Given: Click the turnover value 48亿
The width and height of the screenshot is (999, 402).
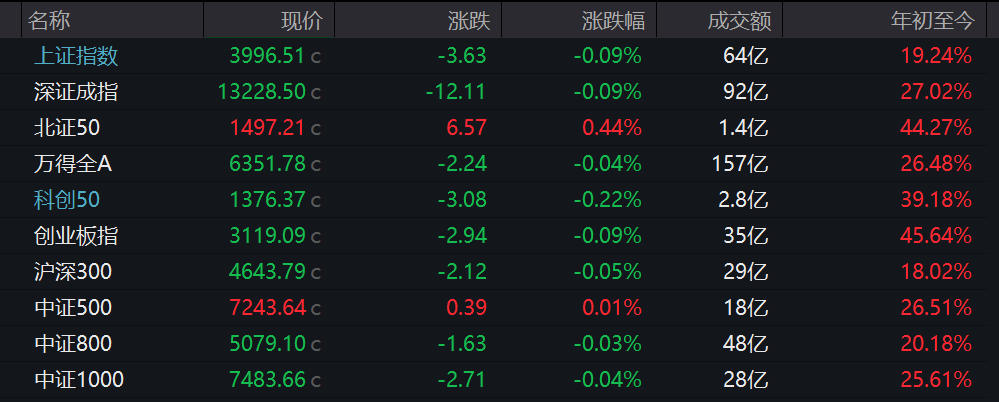Looking at the screenshot, I should (x=746, y=344).
